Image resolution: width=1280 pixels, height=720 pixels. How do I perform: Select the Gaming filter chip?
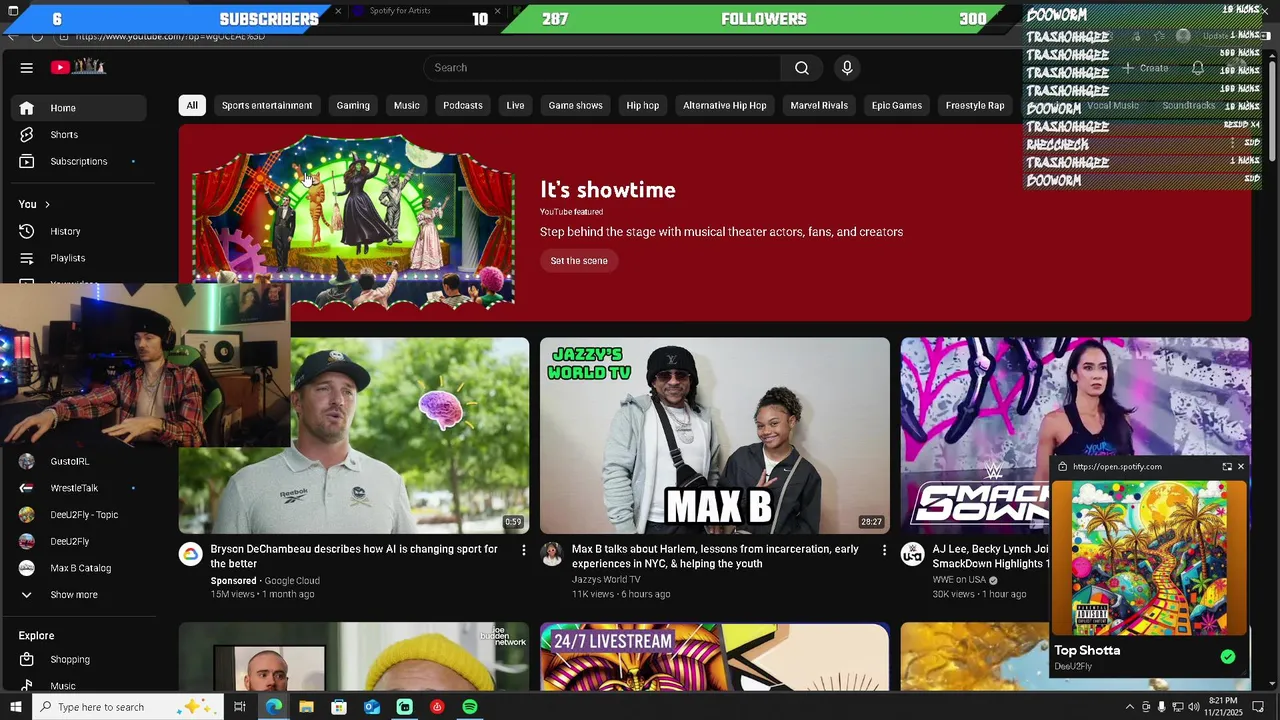click(x=353, y=105)
